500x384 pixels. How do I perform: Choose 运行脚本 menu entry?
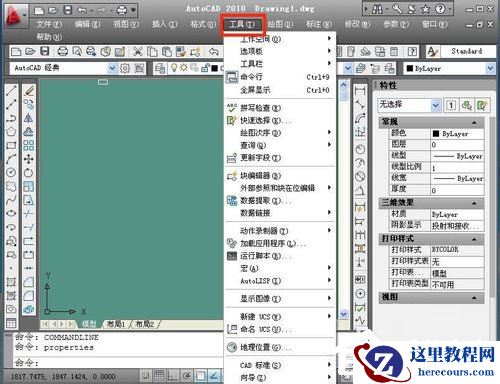pos(280,256)
